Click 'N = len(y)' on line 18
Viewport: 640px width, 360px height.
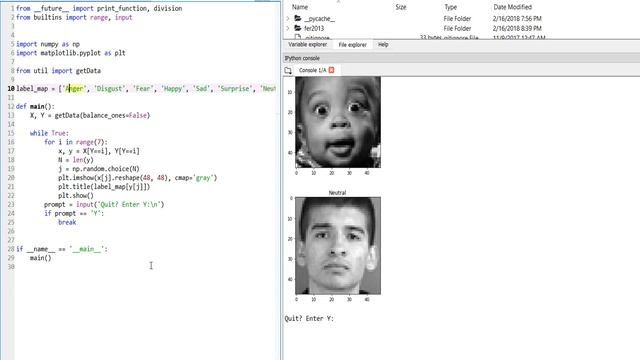[76, 160]
